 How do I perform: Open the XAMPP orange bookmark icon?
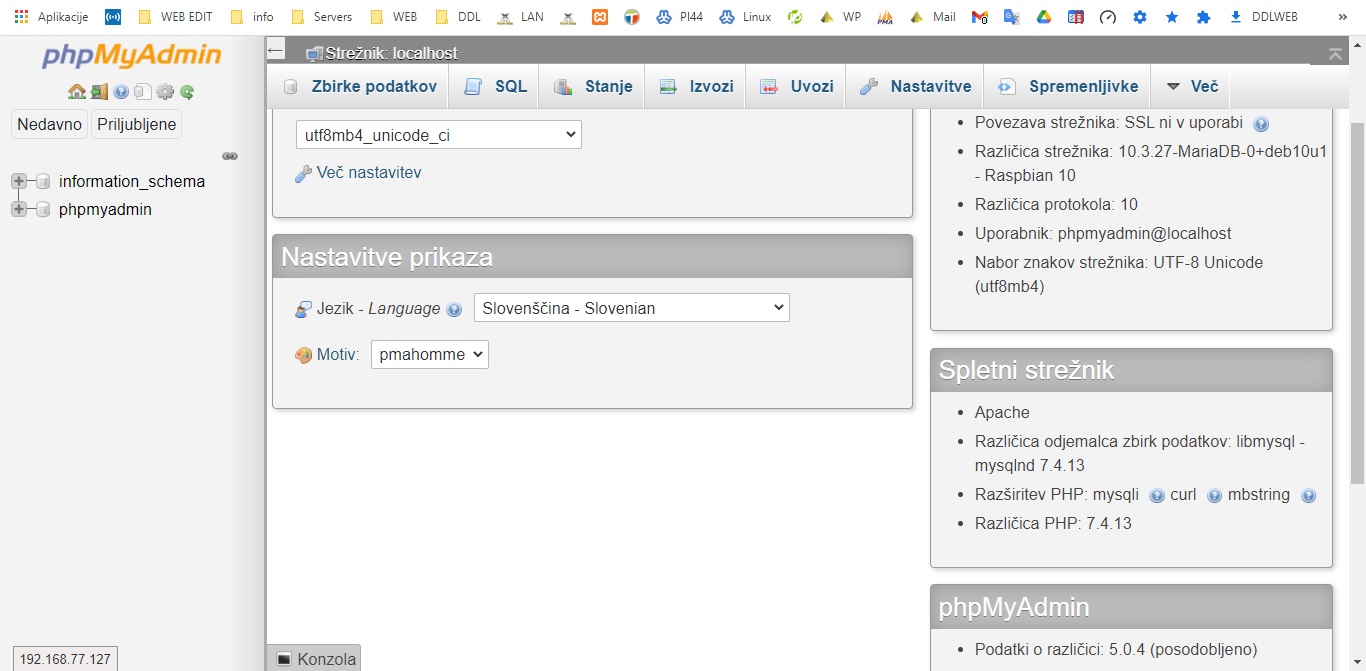point(599,17)
